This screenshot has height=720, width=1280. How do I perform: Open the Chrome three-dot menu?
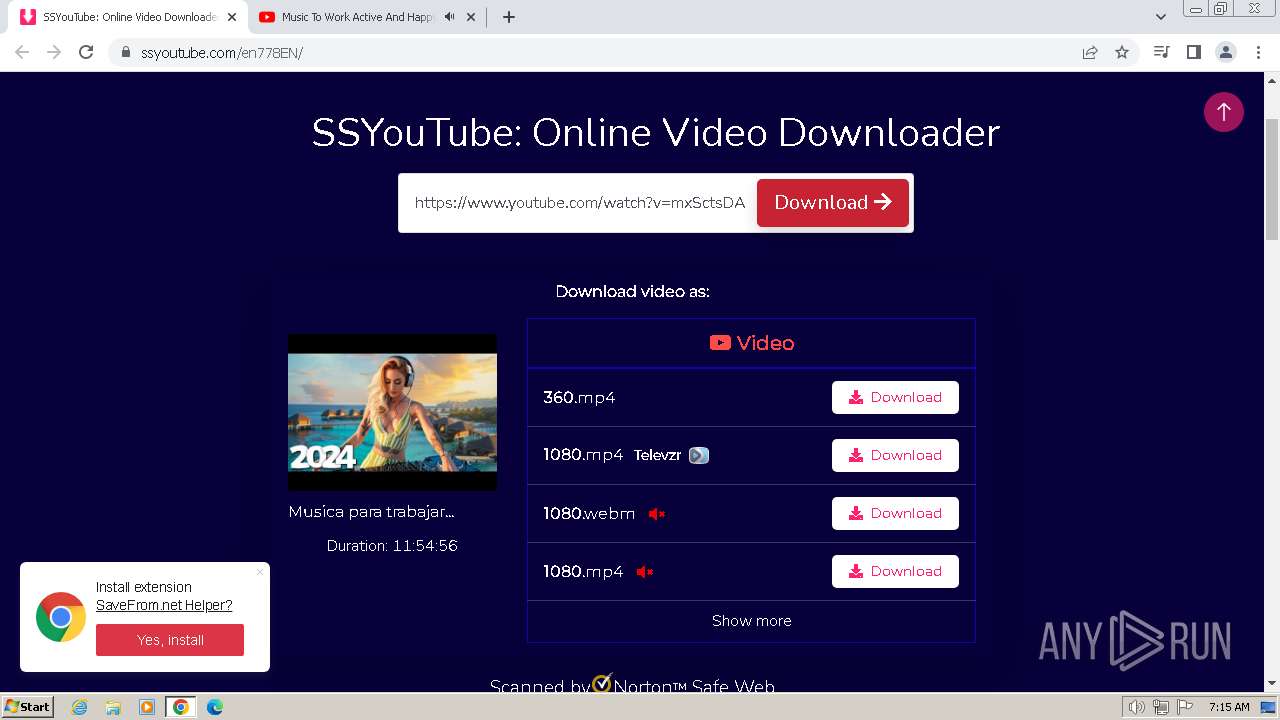(1258, 52)
